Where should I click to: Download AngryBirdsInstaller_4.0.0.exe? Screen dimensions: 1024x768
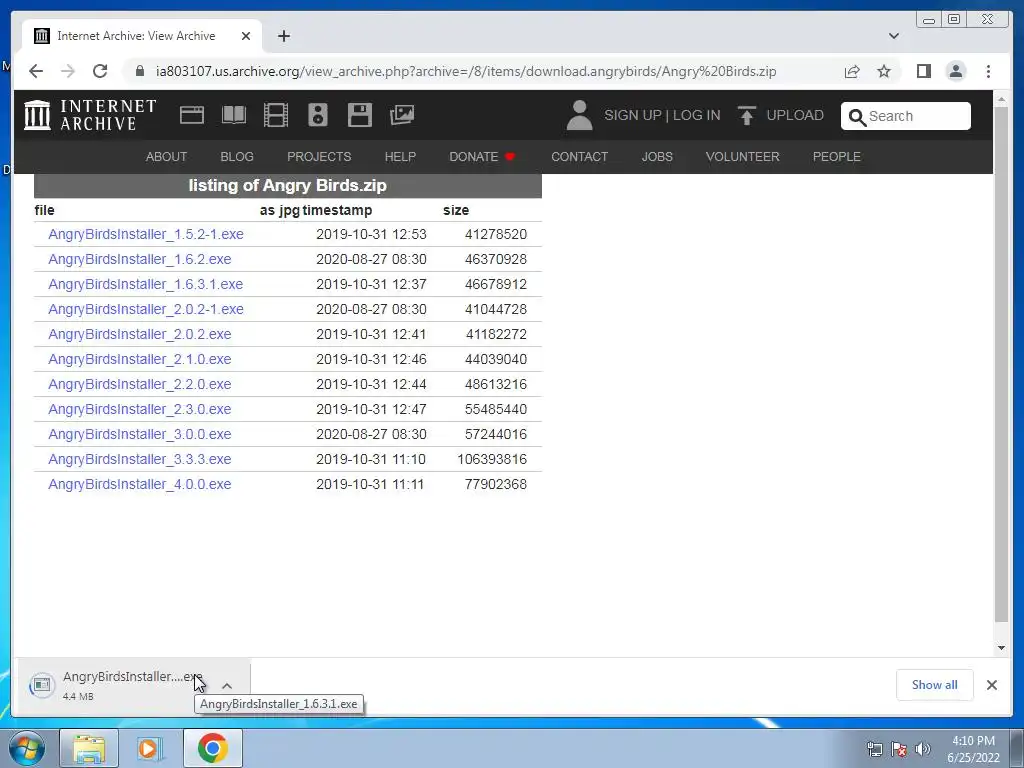140,485
